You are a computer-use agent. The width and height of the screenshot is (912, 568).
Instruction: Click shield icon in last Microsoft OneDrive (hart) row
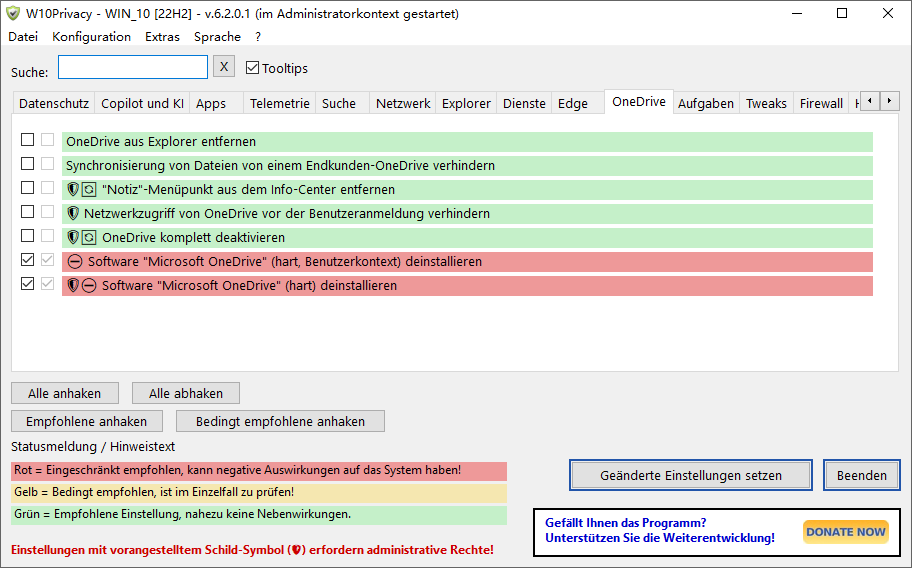pos(73,285)
